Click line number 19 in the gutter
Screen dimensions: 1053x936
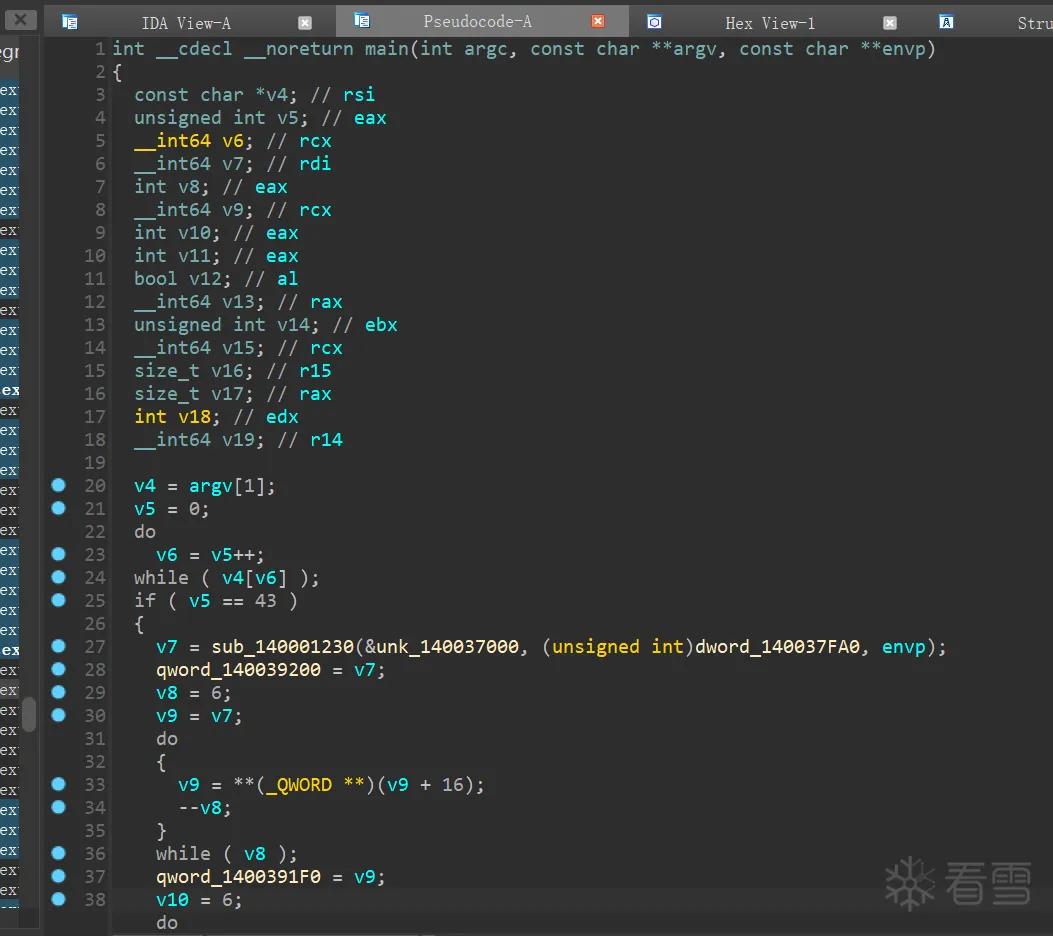click(95, 463)
